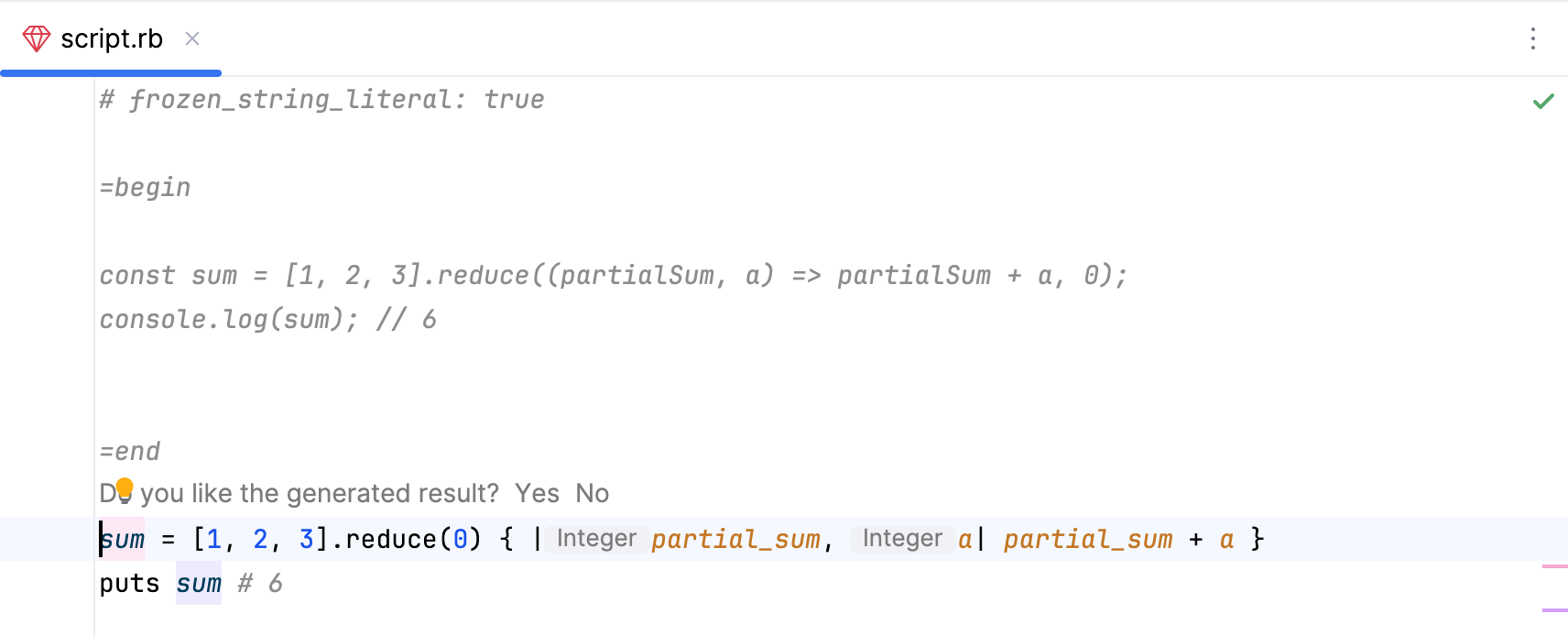Screen dimensions: 1568x636
Task: Click the blue progress bar under the tab
Action: coord(110,71)
